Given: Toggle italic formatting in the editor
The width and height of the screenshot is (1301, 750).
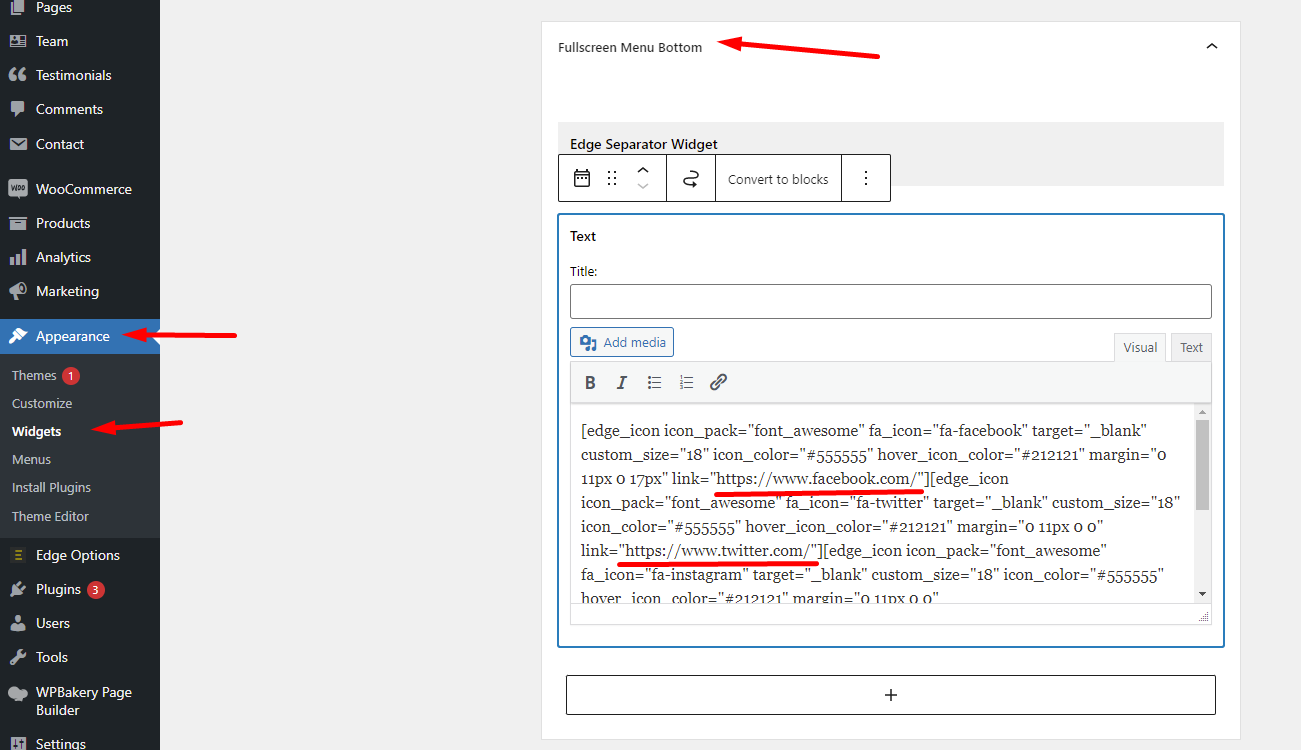Looking at the screenshot, I should coord(622,382).
